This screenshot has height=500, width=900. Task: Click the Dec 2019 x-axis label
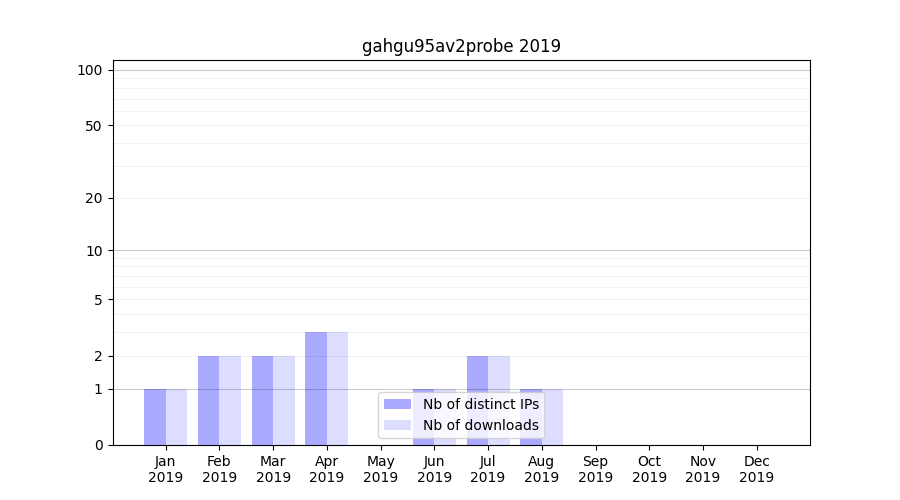tap(756, 469)
